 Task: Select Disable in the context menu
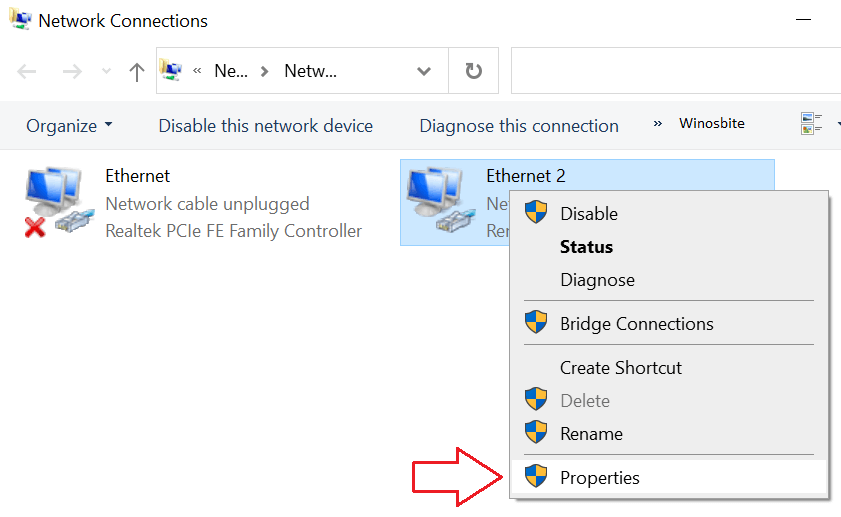pos(589,214)
